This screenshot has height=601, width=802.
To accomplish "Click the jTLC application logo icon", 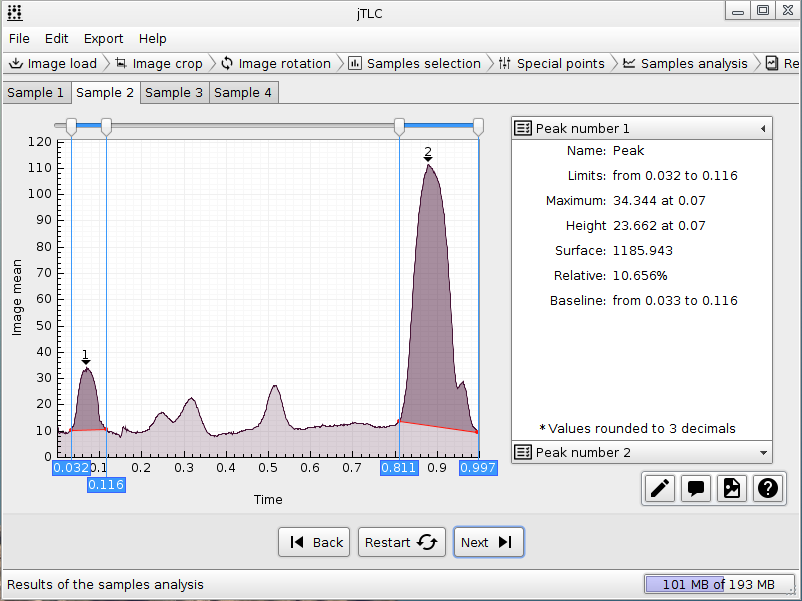I will coord(15,13).
